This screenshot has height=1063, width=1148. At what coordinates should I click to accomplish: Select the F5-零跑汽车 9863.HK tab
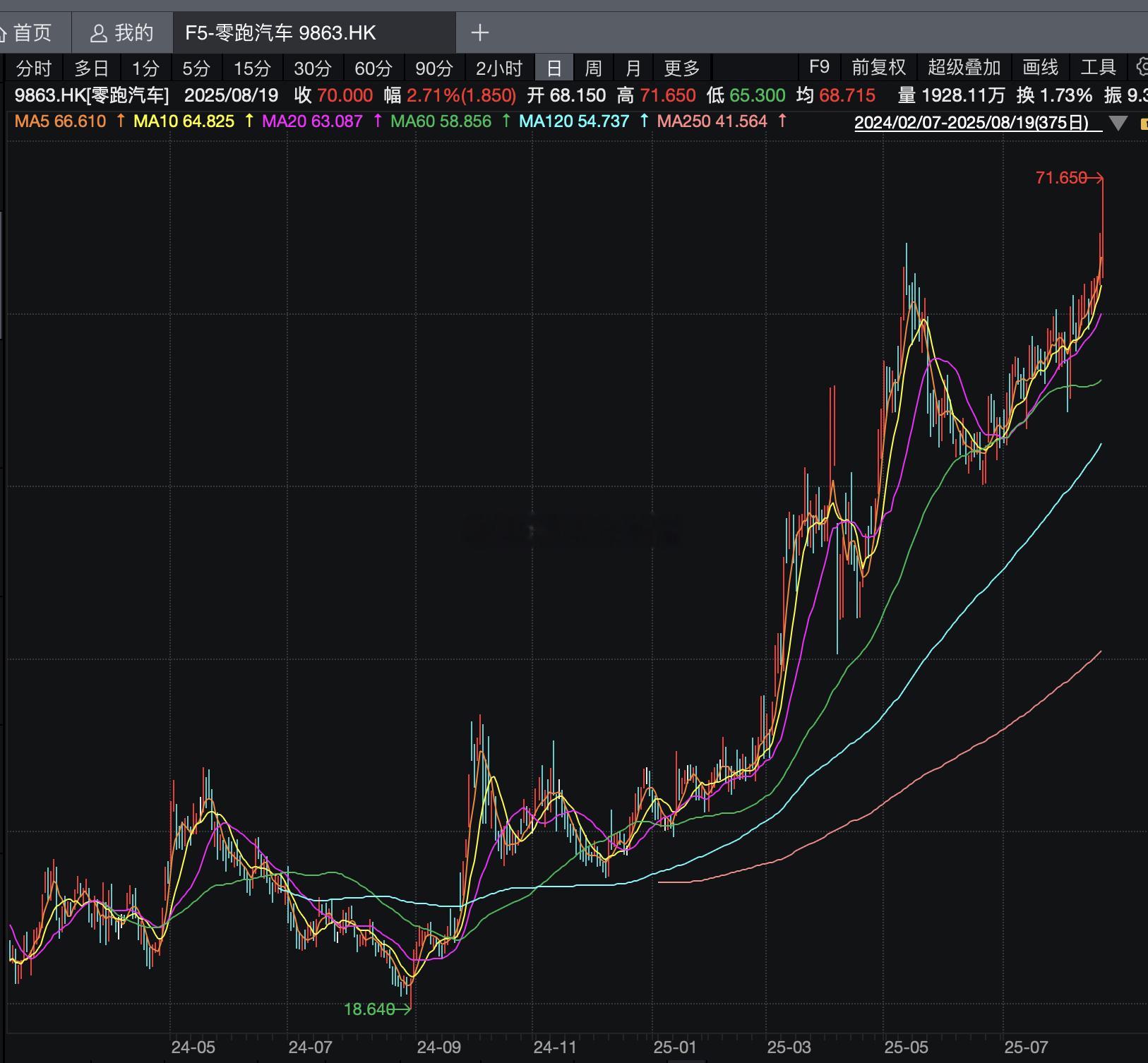314,32
